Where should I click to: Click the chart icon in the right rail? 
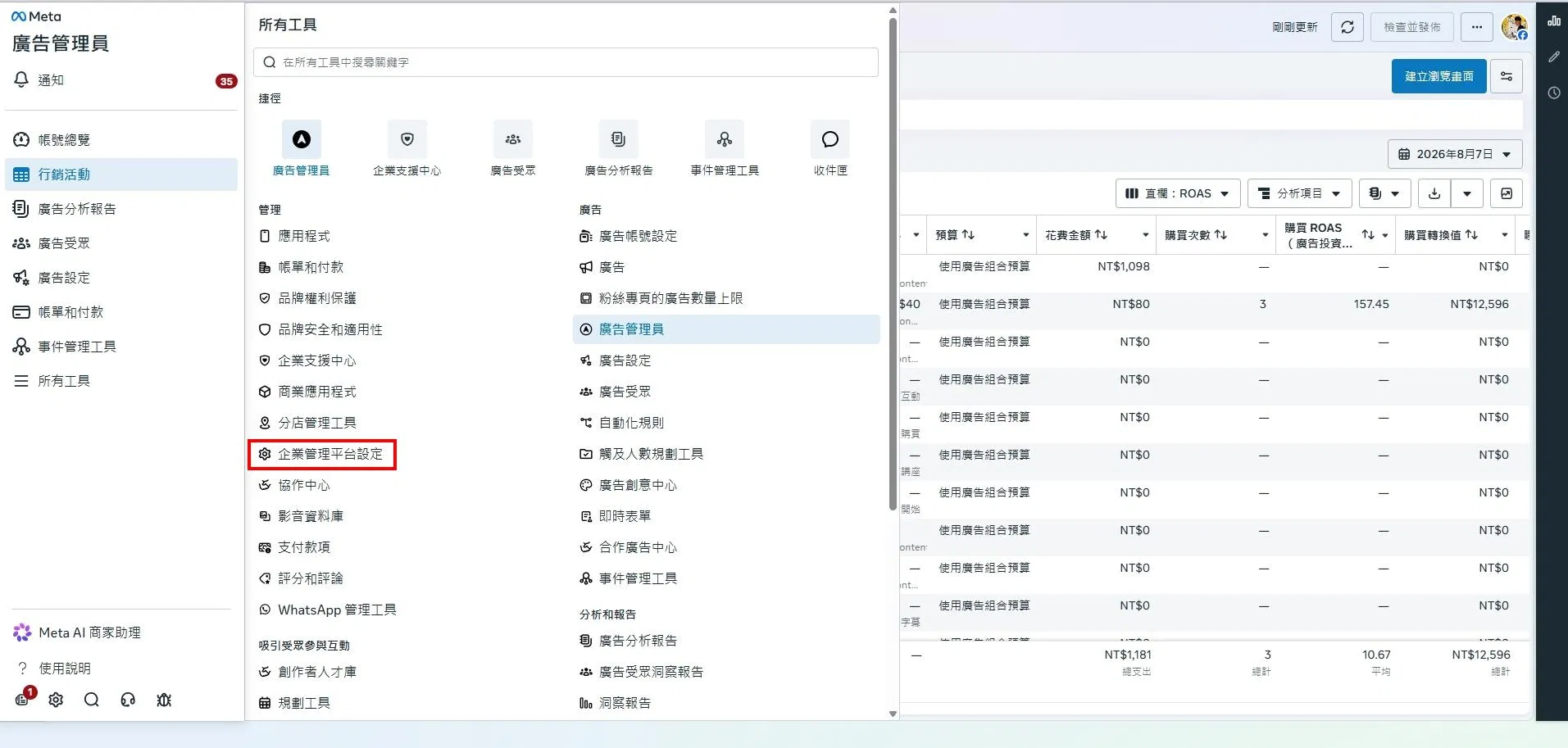(1553, 20)
